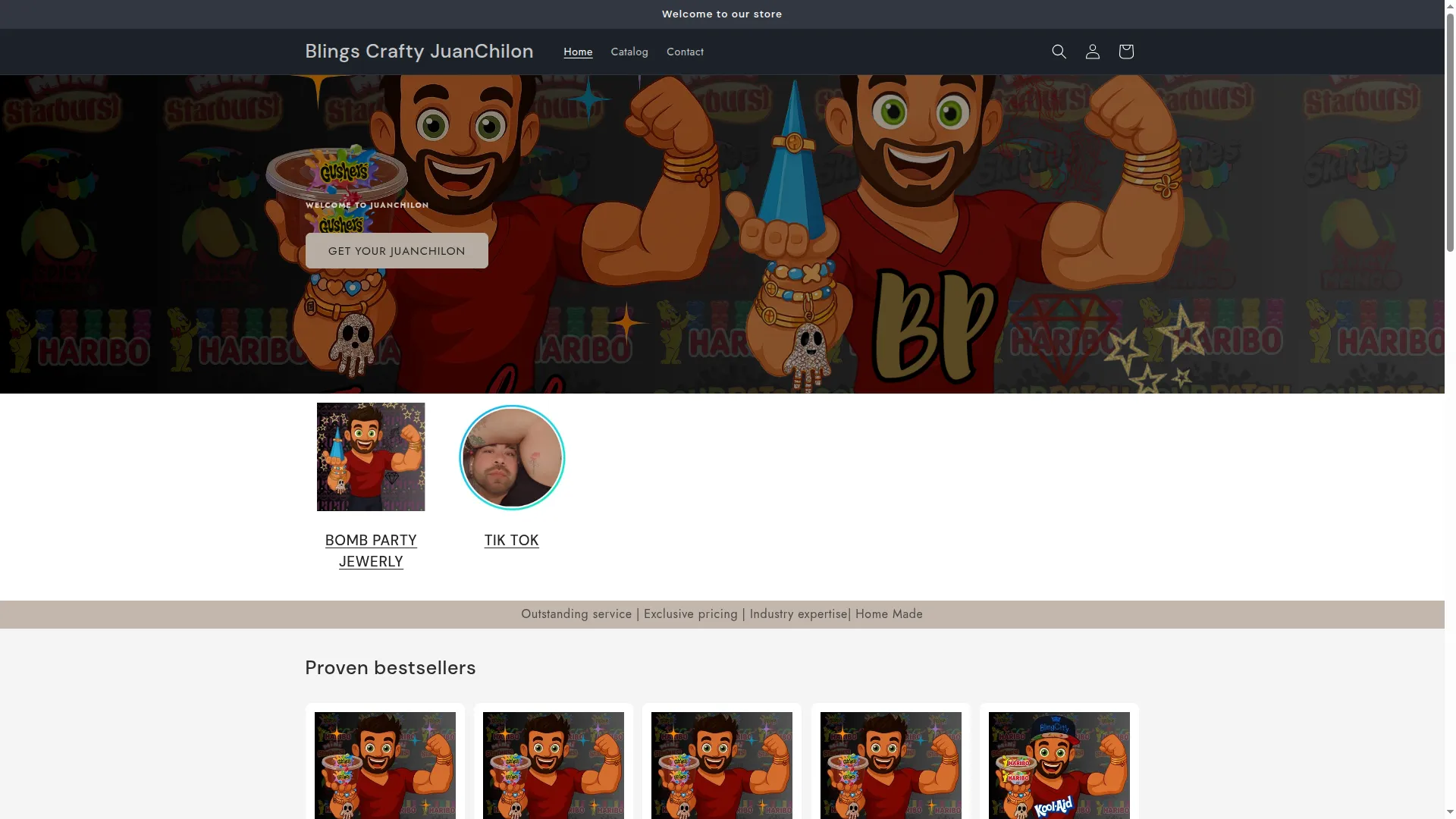1456x819 pixels.
Task: Open the search magnifier icon
Action: coord(1059,52)
